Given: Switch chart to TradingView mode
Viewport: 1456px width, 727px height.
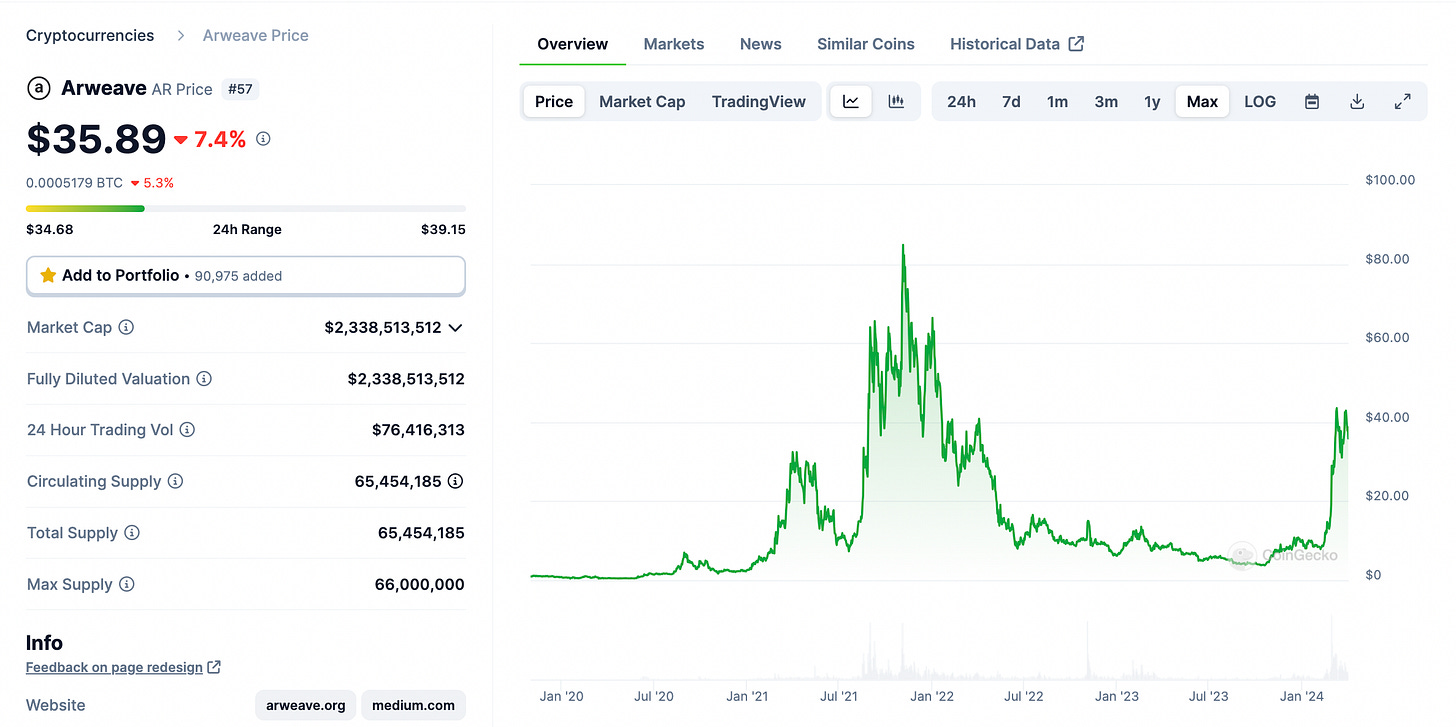Looking at the screenshot, I should click(759, 101).
